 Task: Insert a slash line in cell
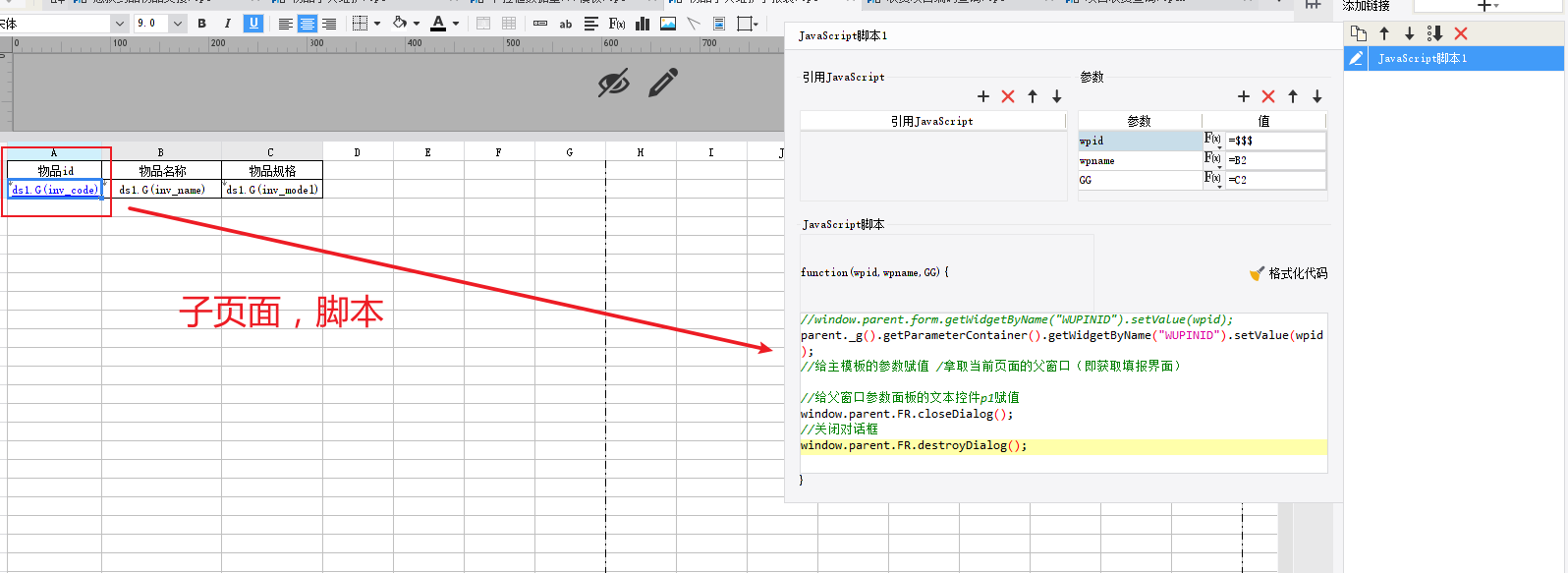point(694,24)
